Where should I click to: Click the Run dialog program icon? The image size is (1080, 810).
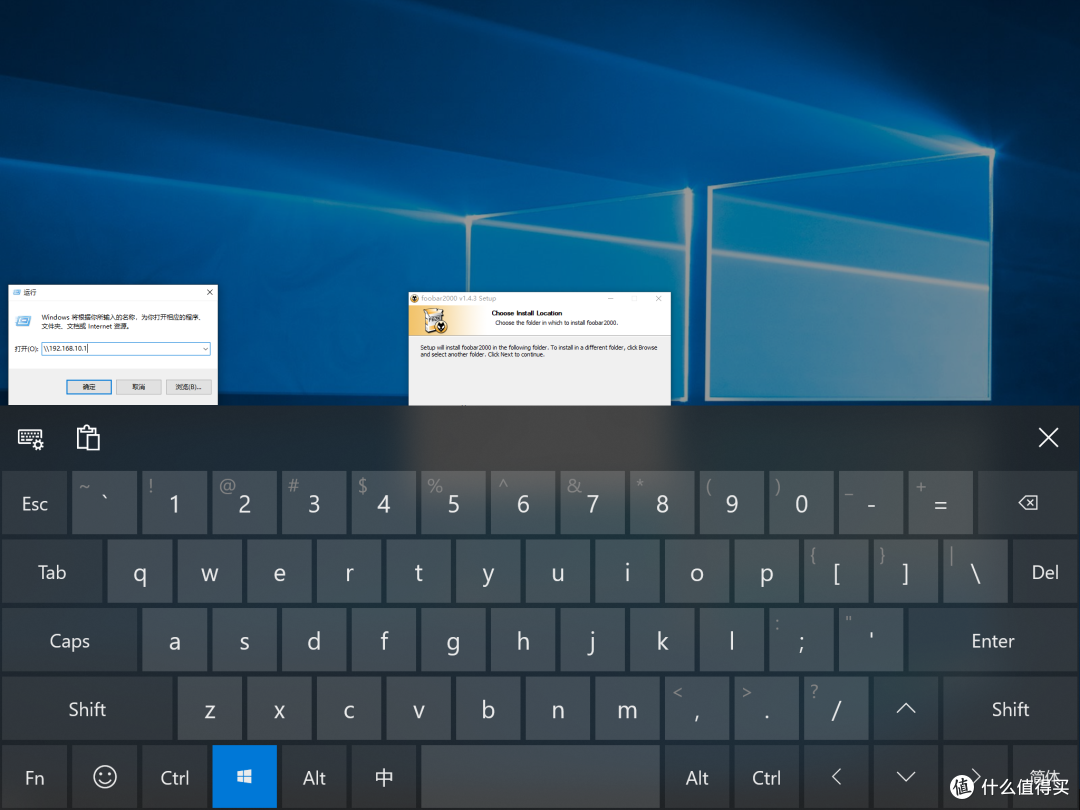(x=23, y=321)
